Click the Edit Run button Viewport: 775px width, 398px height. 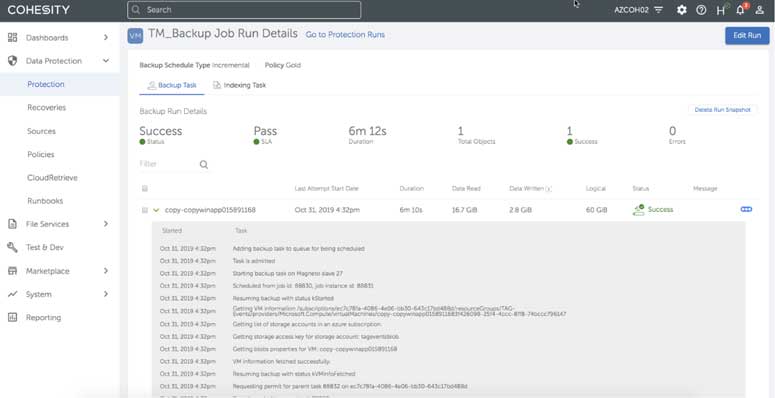point(747,36)
